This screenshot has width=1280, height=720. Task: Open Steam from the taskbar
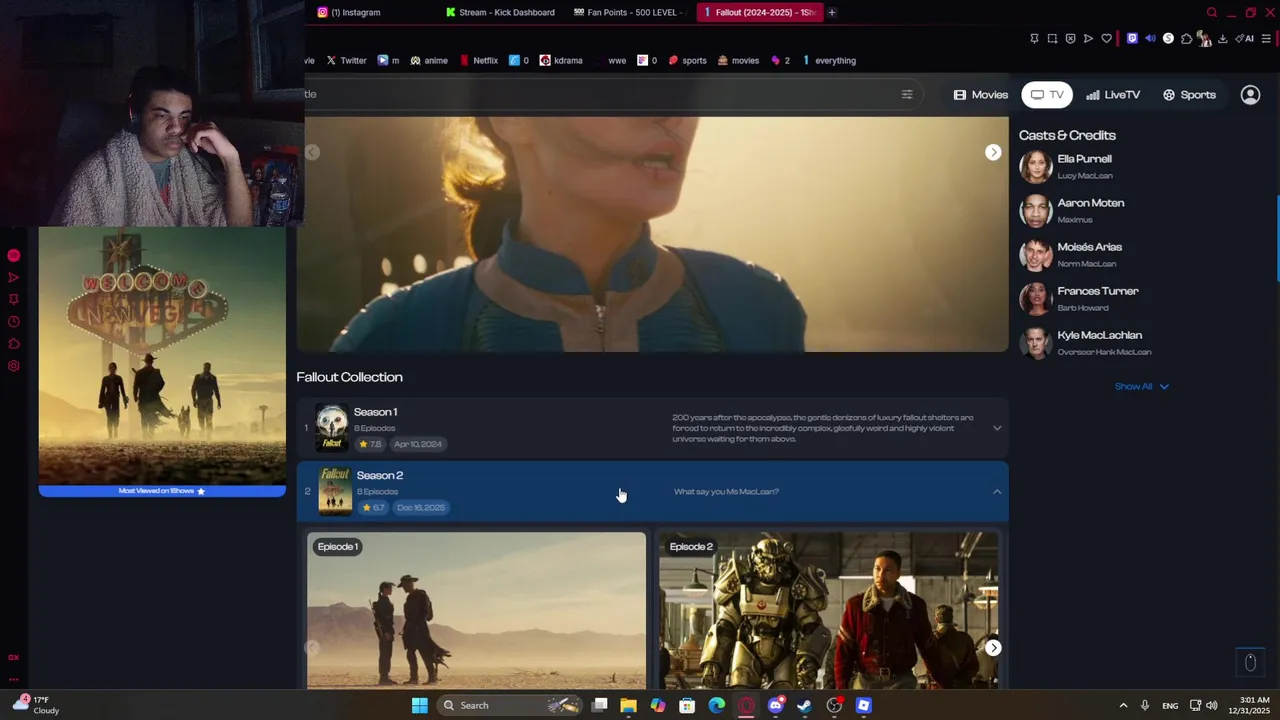click(x=805, y=706)
